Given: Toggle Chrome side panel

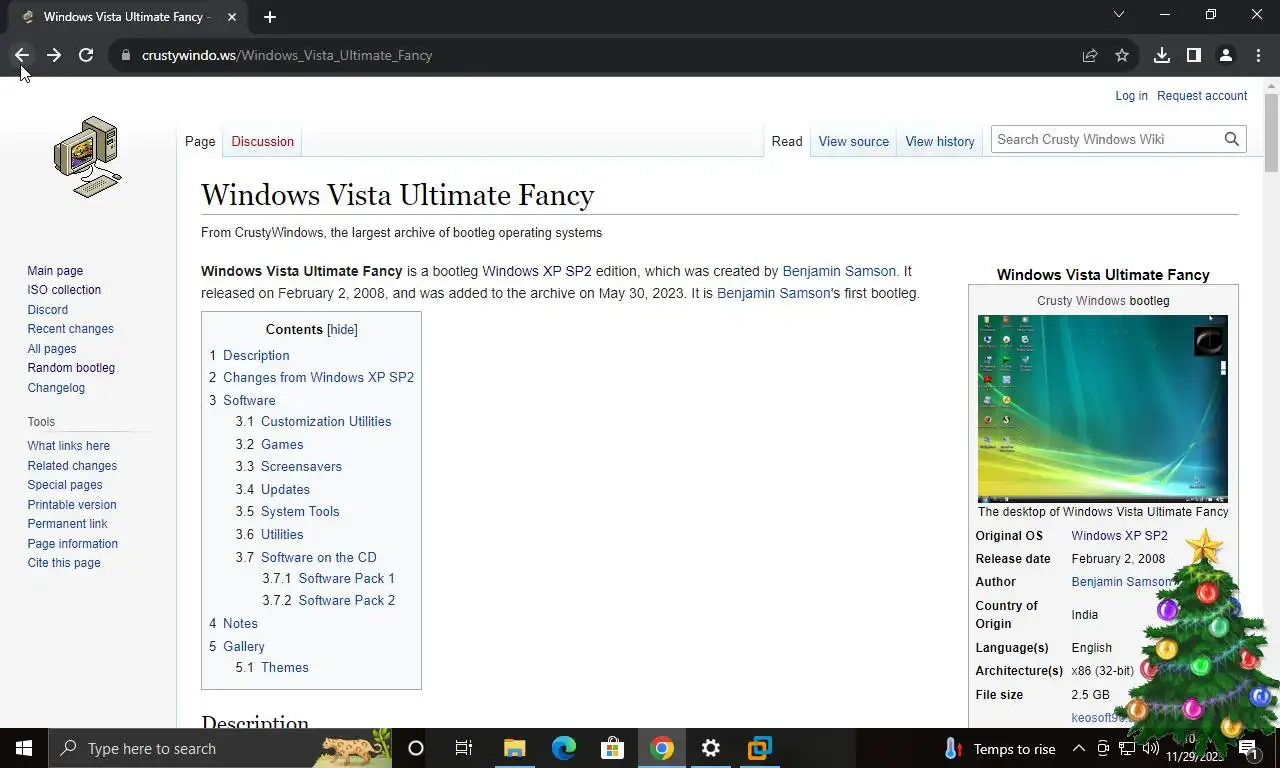Looking at the screenshot, I should pos(1194,55).
